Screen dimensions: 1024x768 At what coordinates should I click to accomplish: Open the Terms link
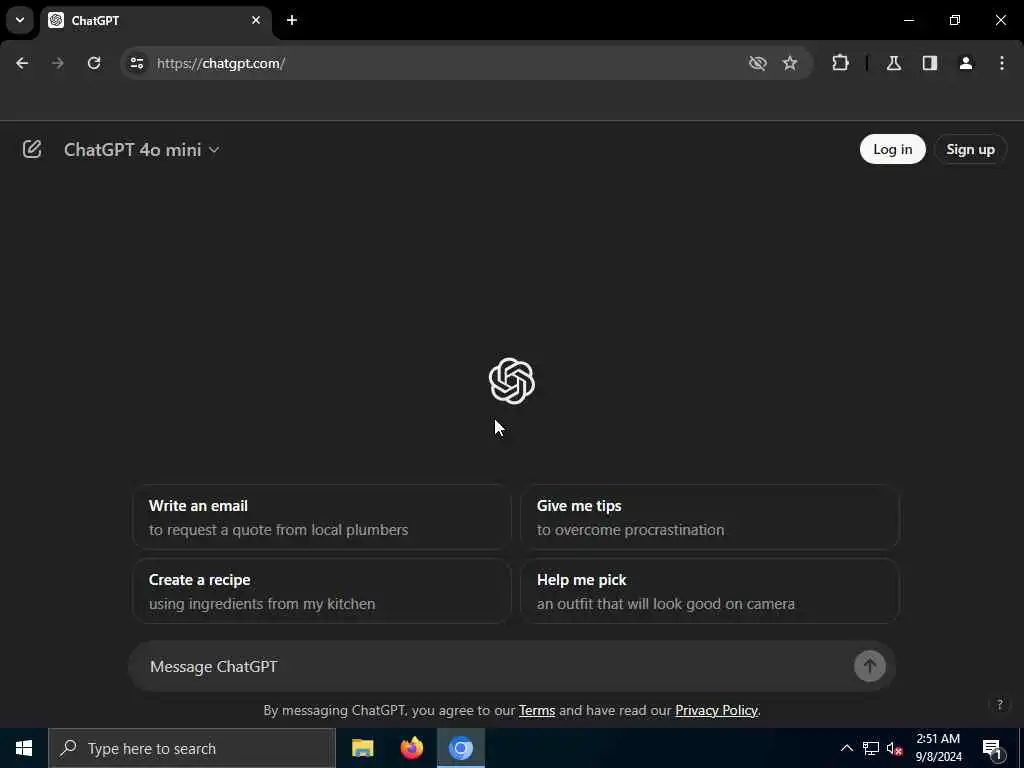click(x=537, y=710)
